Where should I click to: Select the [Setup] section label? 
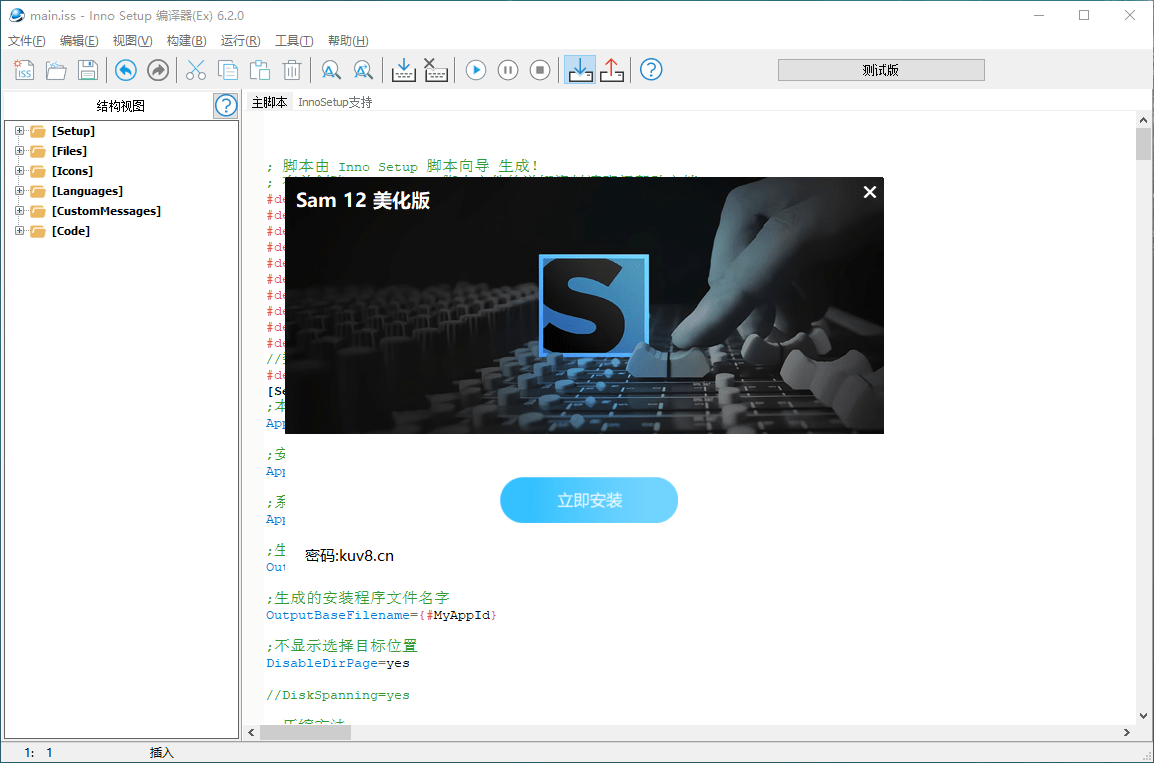coord(73,131)
